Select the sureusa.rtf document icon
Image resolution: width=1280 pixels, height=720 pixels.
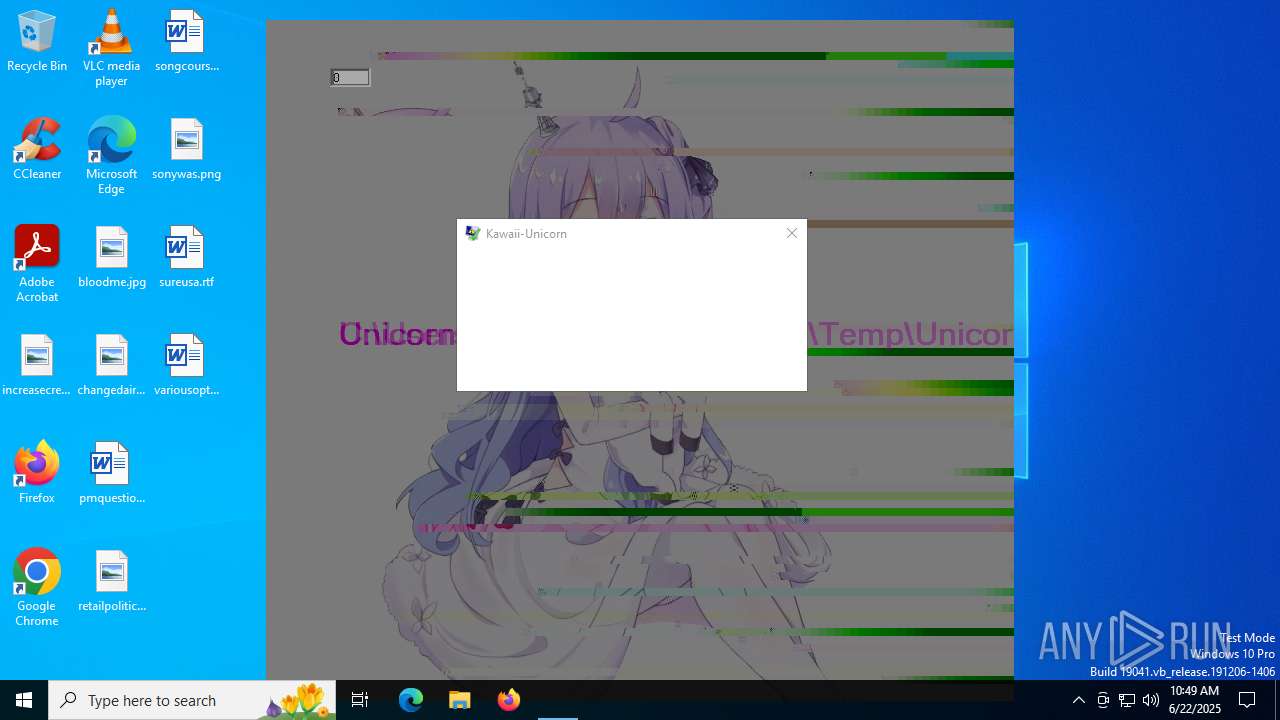[186, 257]
